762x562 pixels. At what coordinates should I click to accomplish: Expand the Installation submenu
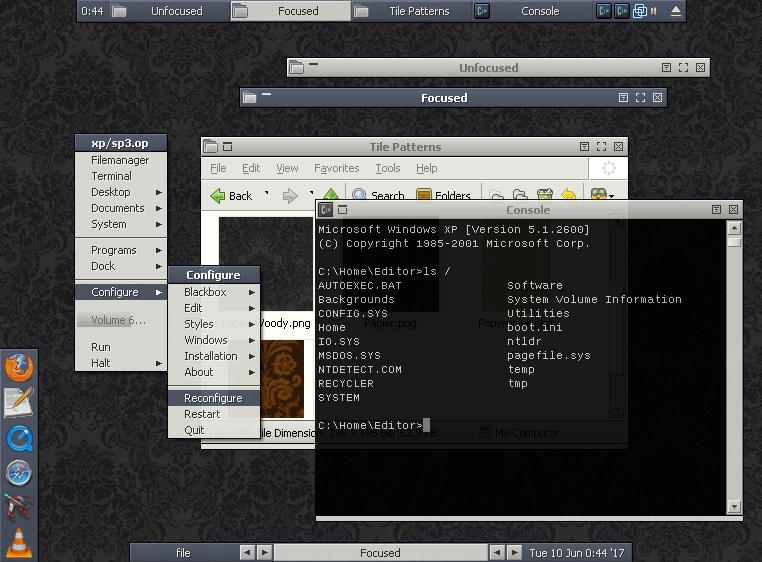pyautogui.click(x=214, y=356)
